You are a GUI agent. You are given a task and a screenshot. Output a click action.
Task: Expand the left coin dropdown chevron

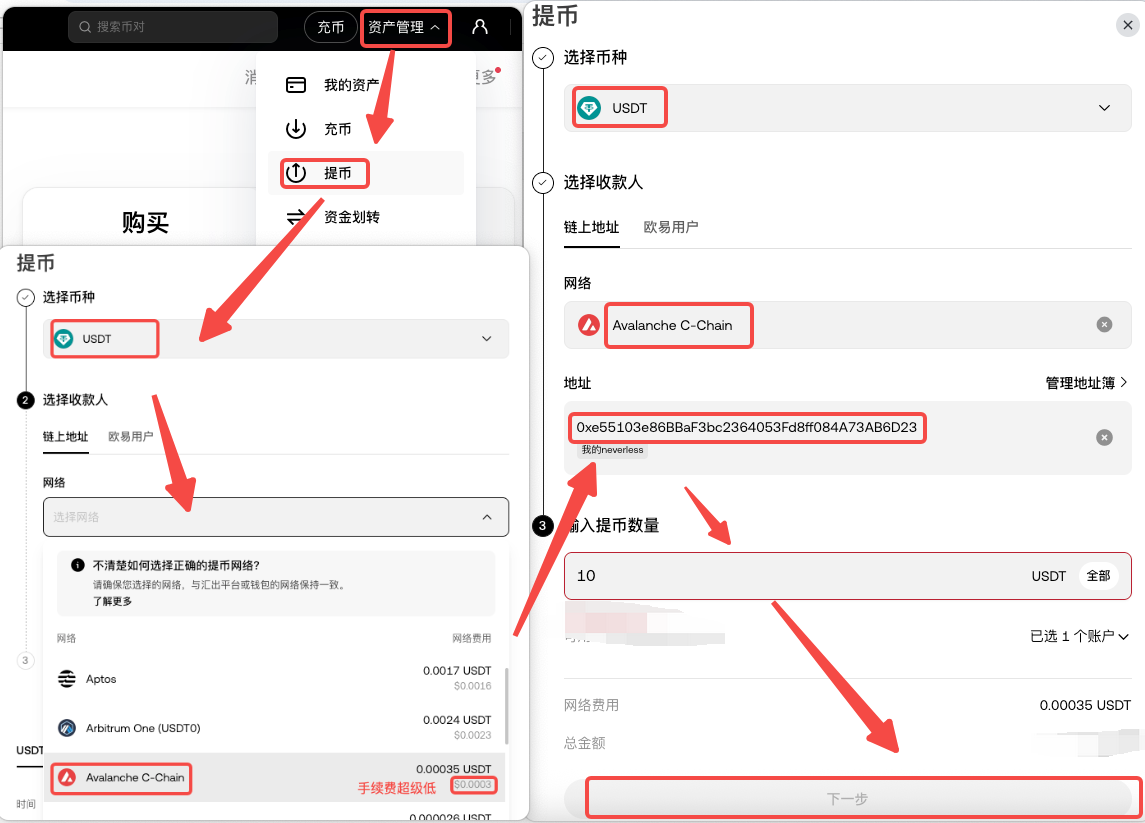[x=486, y=339]
